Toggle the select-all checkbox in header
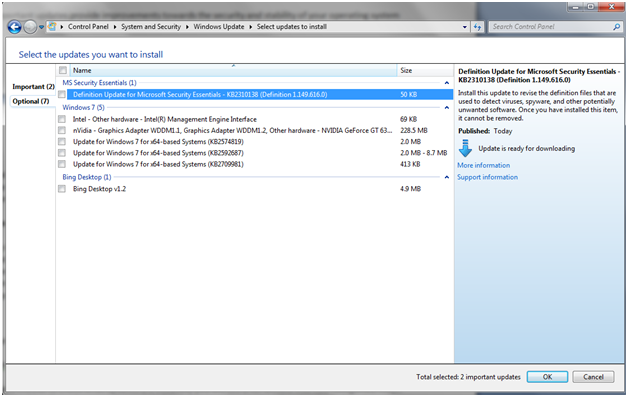 [x=63, y=71]
